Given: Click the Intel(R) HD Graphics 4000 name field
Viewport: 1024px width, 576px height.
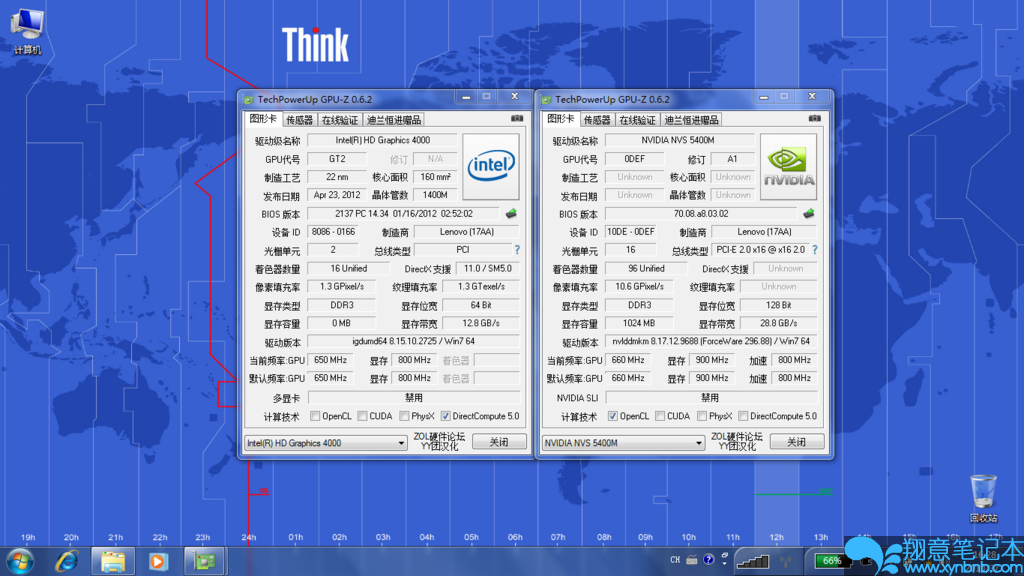Looking at the screenshot, I should (x=383, y=140).
